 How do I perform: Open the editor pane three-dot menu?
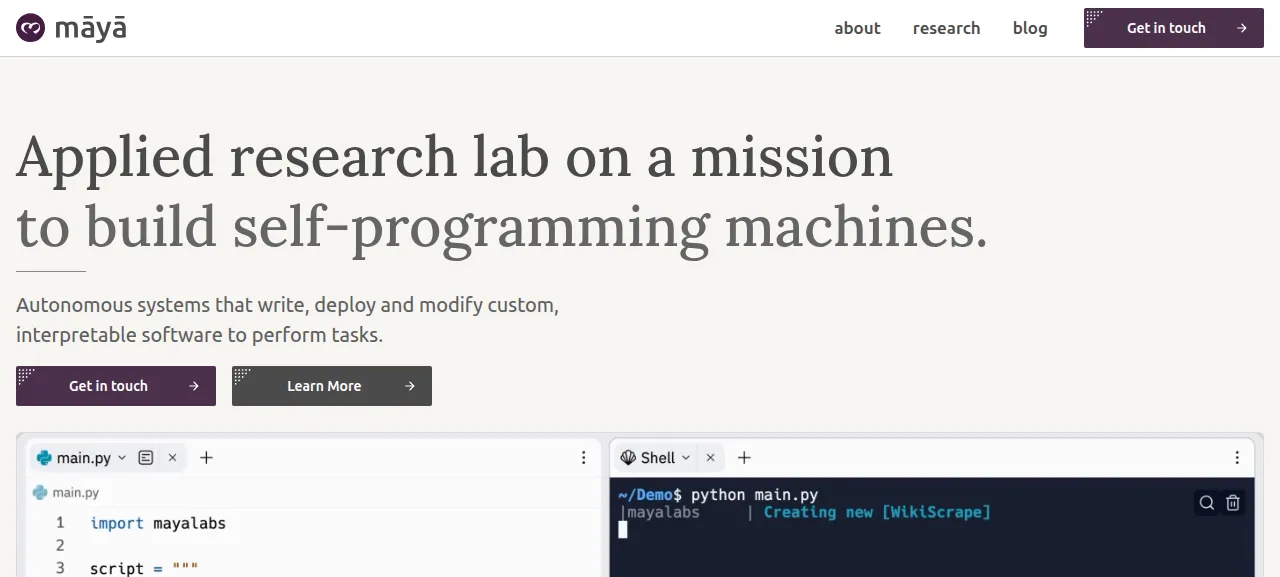click(584, 458)
